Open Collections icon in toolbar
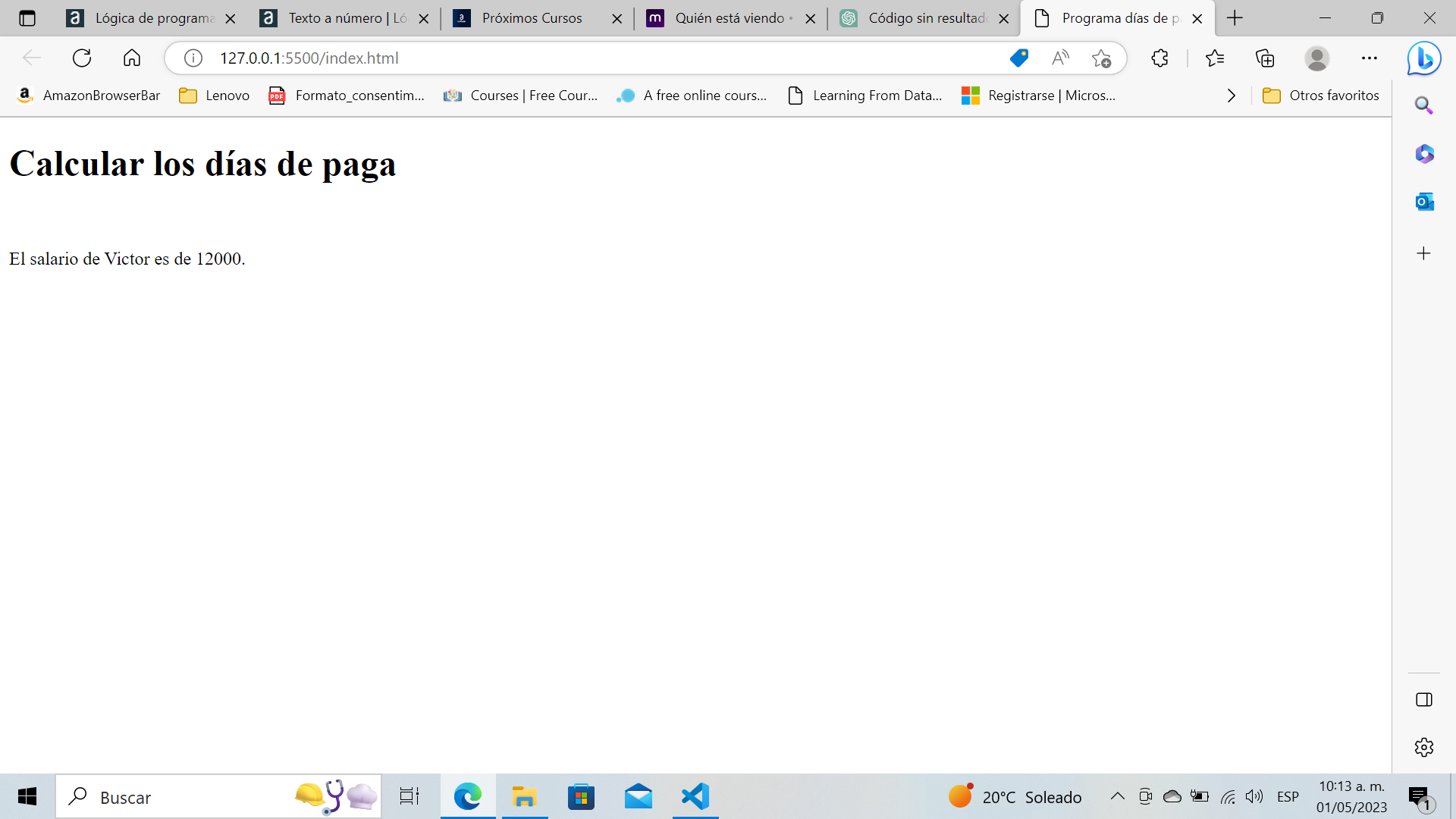The image size is (1456, 819). 1265,58
